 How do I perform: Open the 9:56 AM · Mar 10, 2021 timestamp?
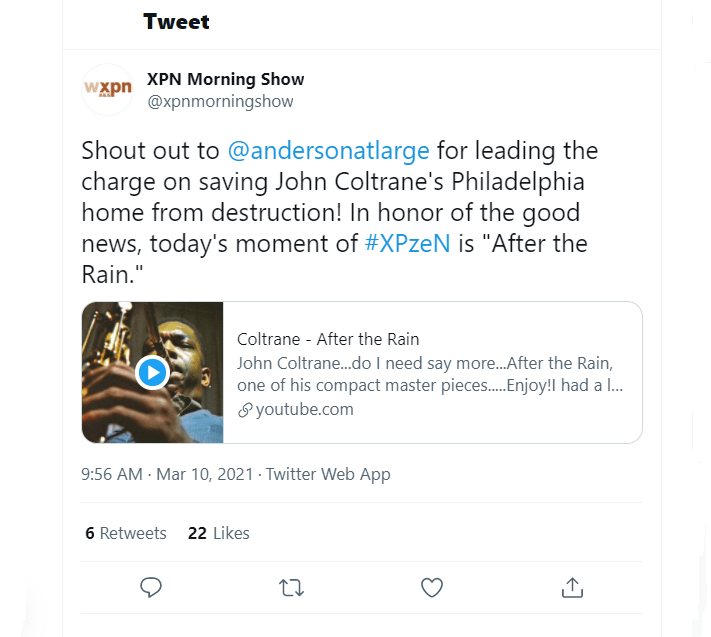click(168, 474)
